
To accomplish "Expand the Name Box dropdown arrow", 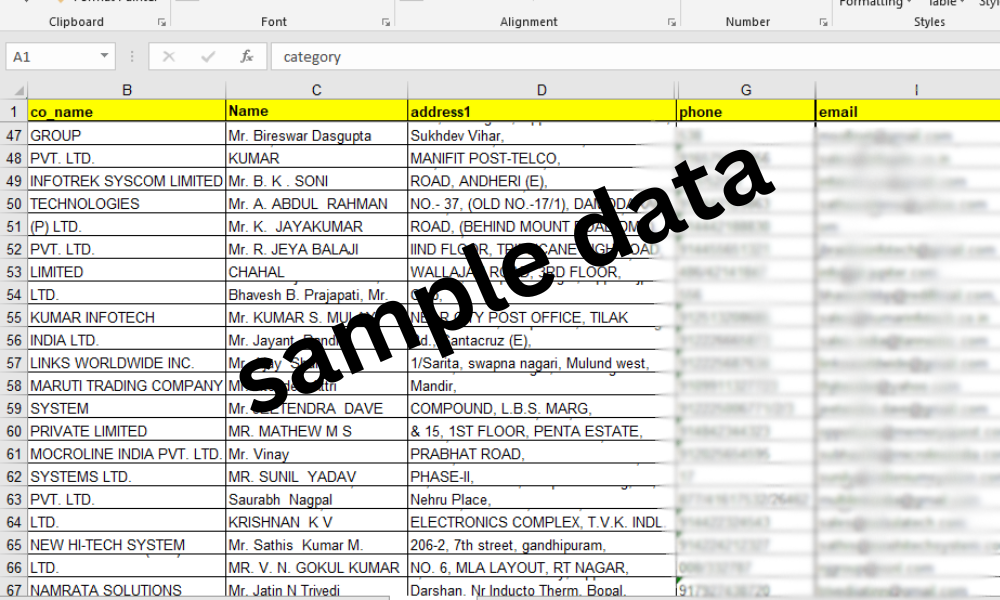I will pyautogui.click(x=104, y=56).
